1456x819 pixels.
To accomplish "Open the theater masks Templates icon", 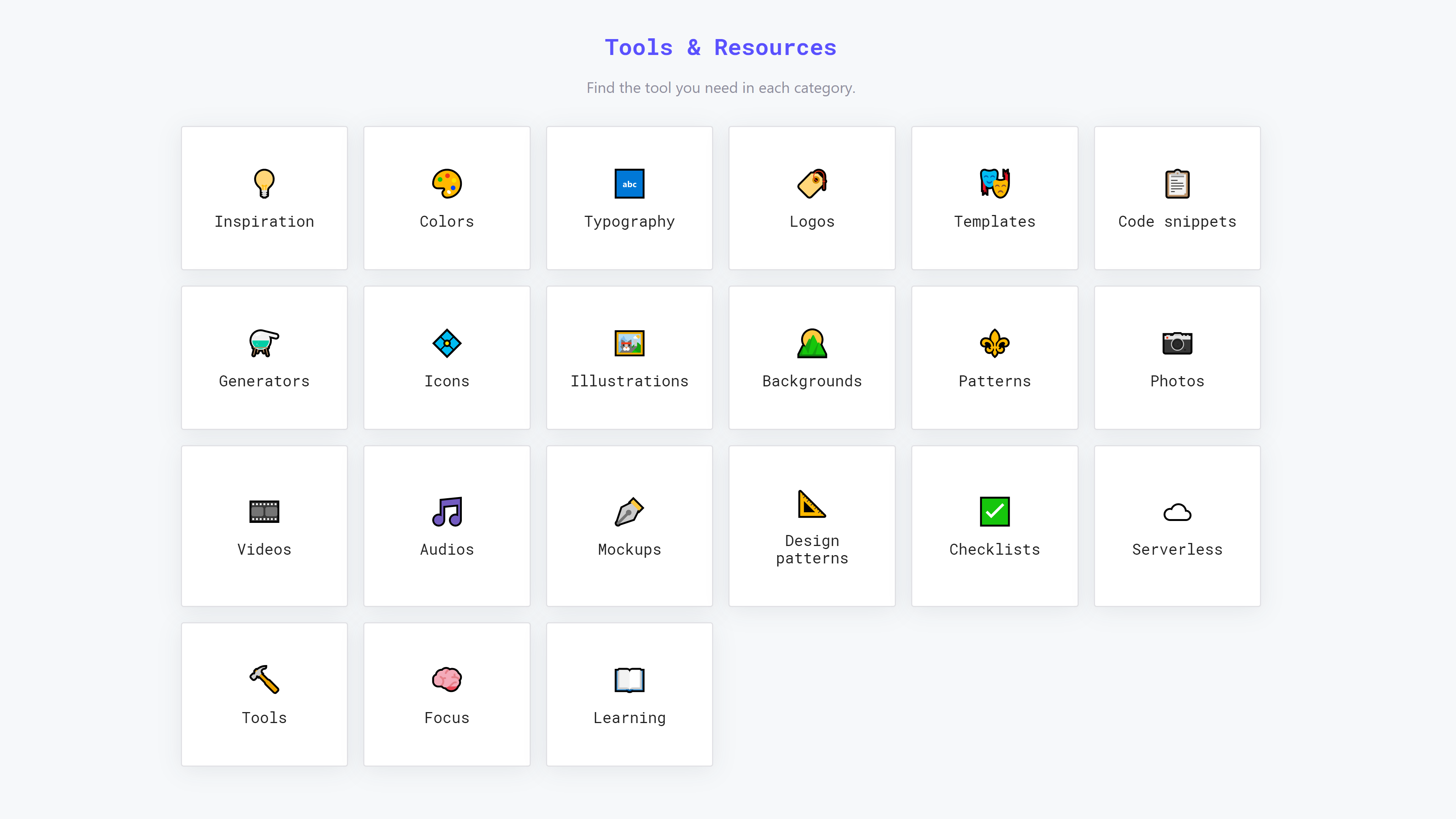I will click(994, 184).
